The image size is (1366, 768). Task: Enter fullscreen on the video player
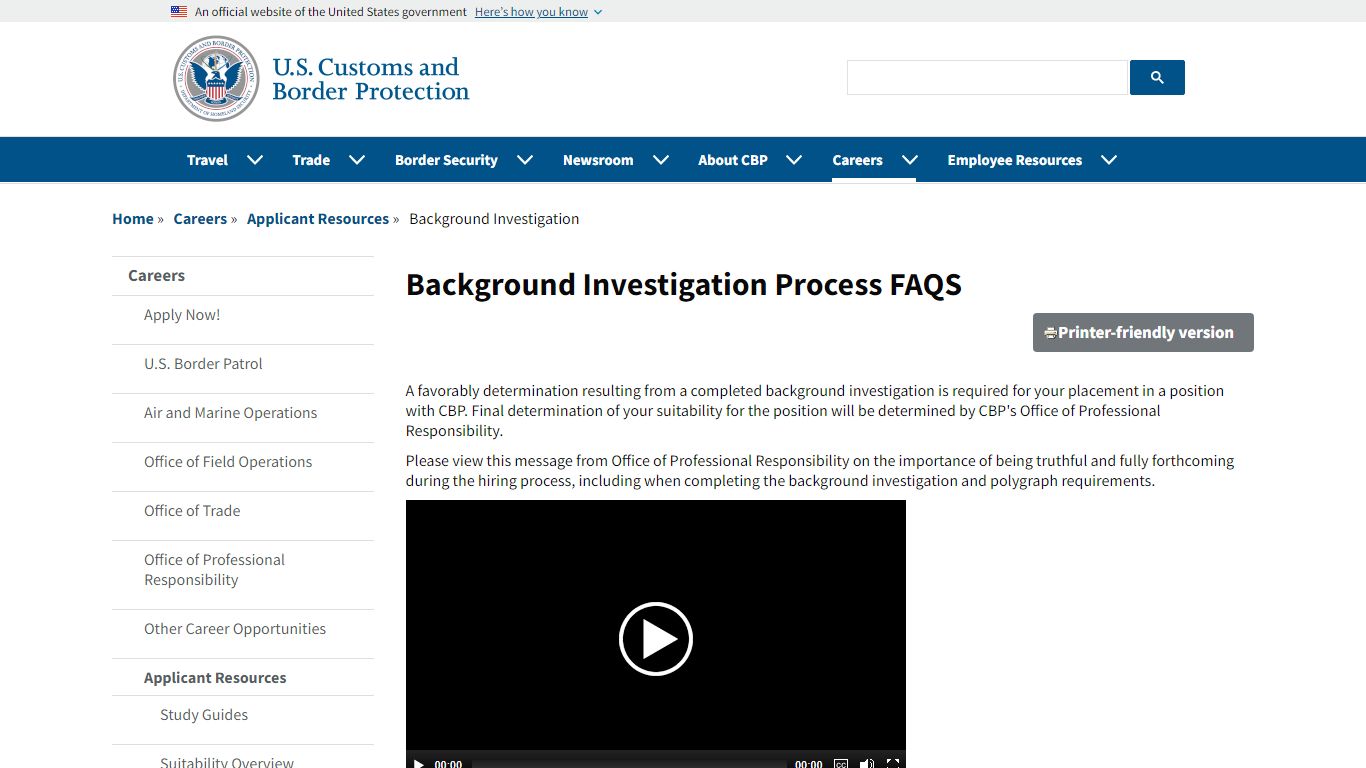coord(893,764)
